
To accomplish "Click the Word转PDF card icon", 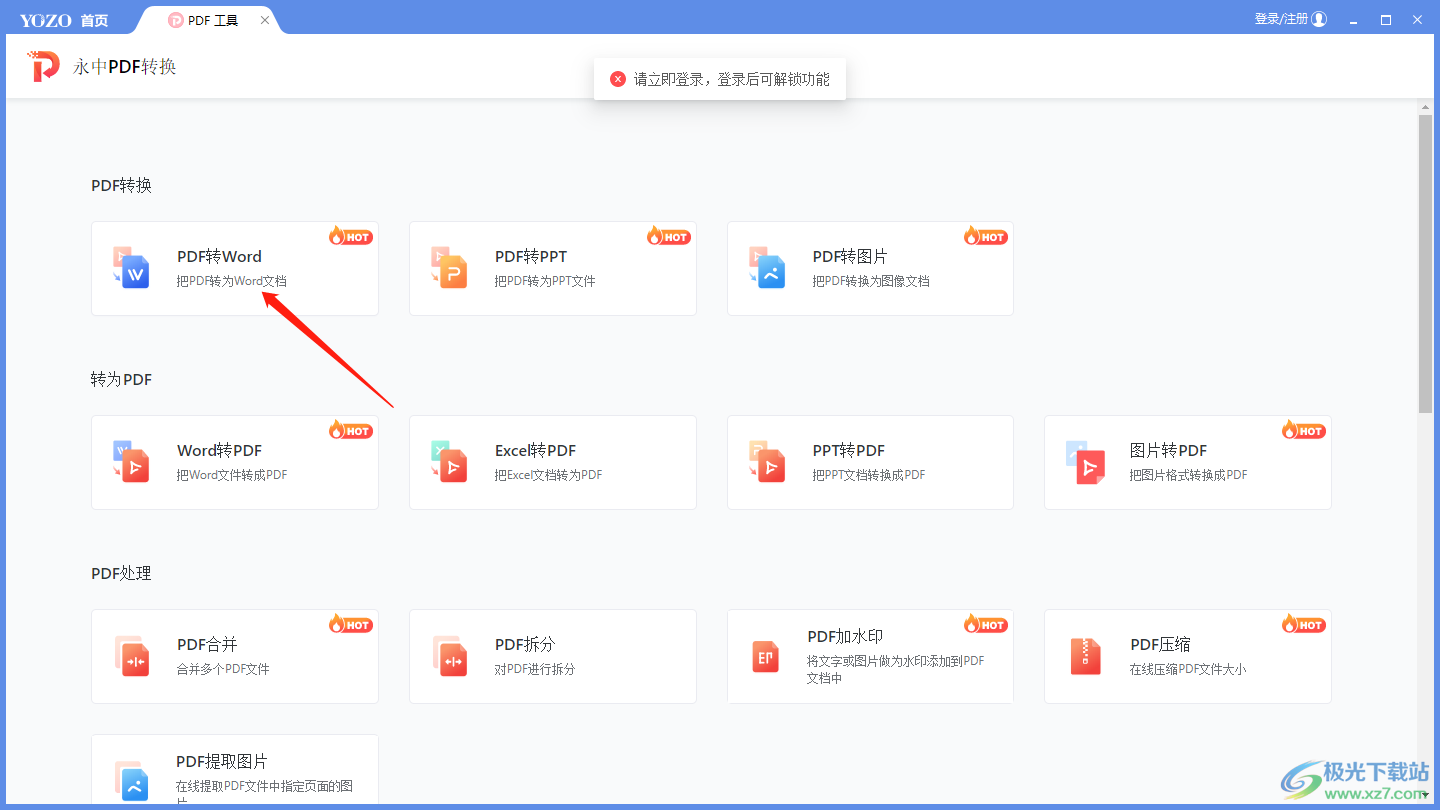I will (131, 462).
